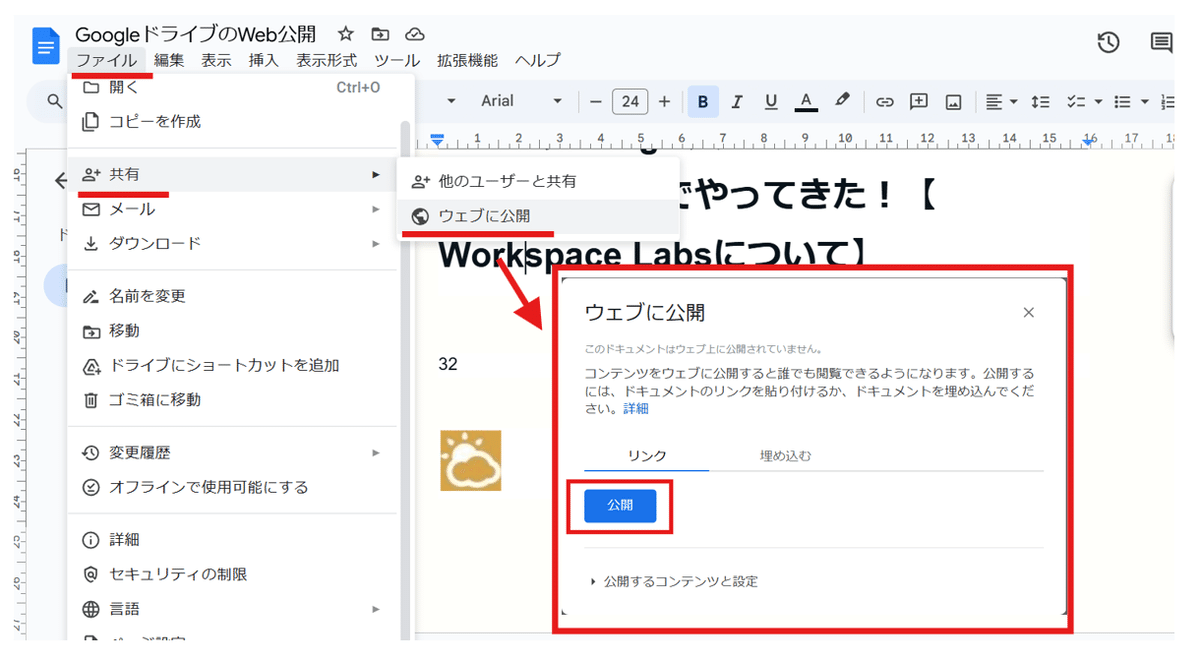This screenshot has height=661, width=1200.
Task: Open the 詳細 link in the dialog text
Action: click(636, 409)
